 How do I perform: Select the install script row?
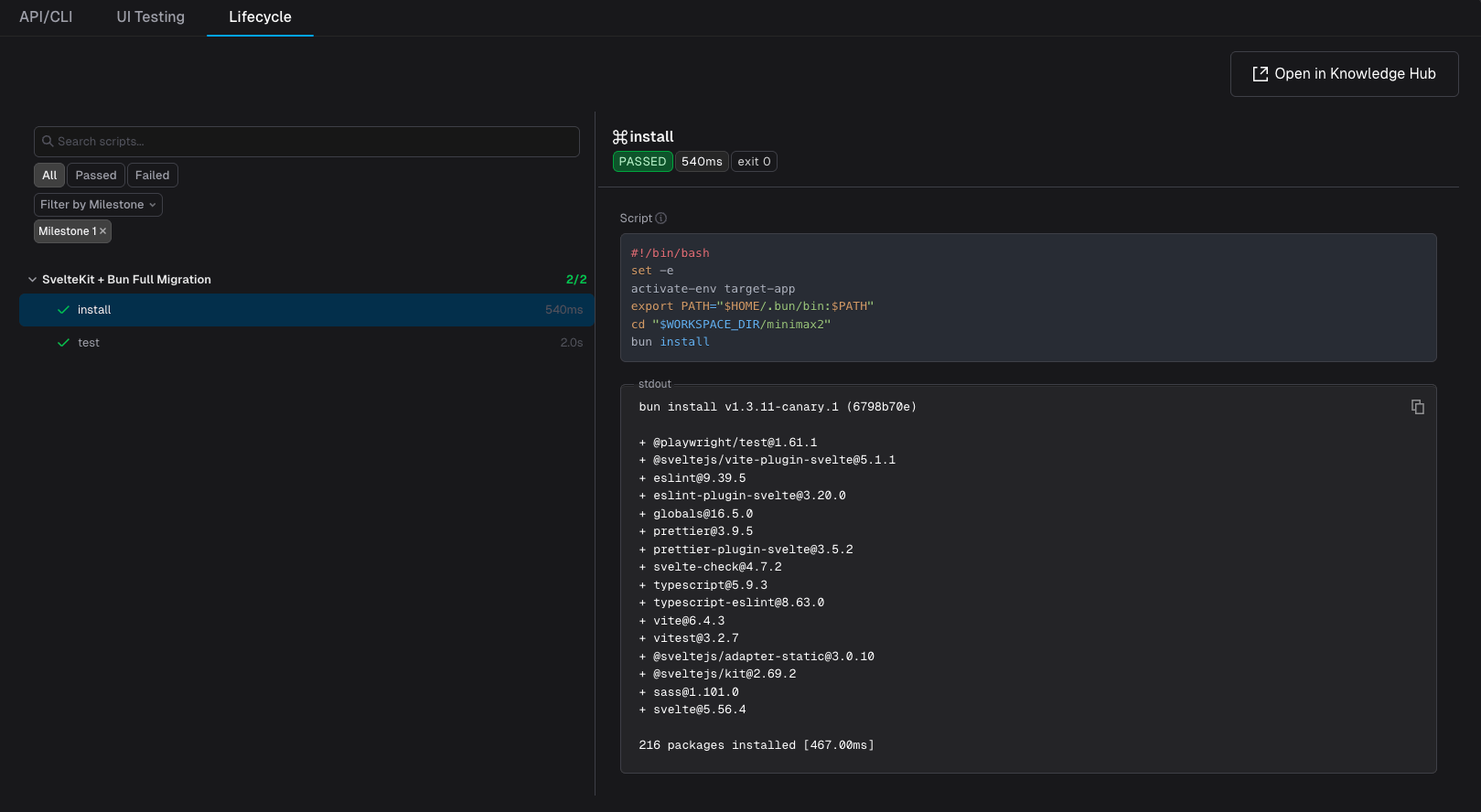click(306, 310)
